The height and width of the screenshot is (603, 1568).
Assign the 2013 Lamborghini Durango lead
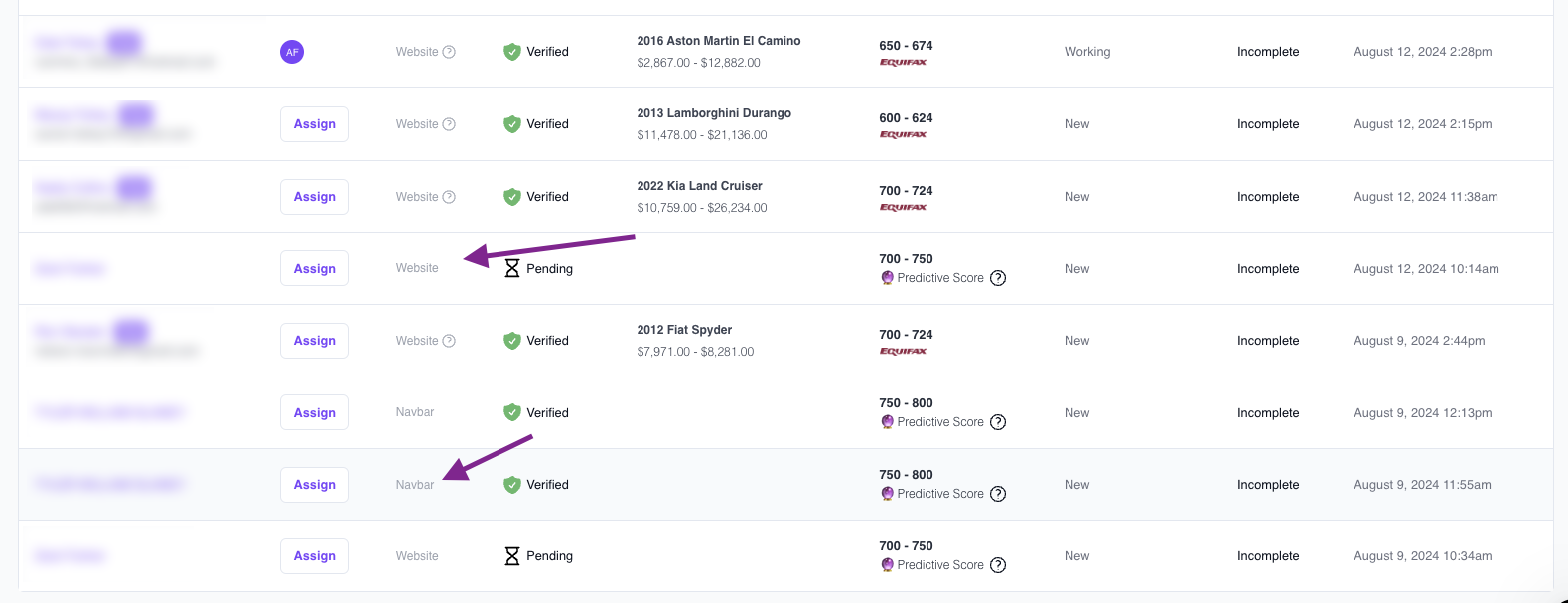(314, 124)
